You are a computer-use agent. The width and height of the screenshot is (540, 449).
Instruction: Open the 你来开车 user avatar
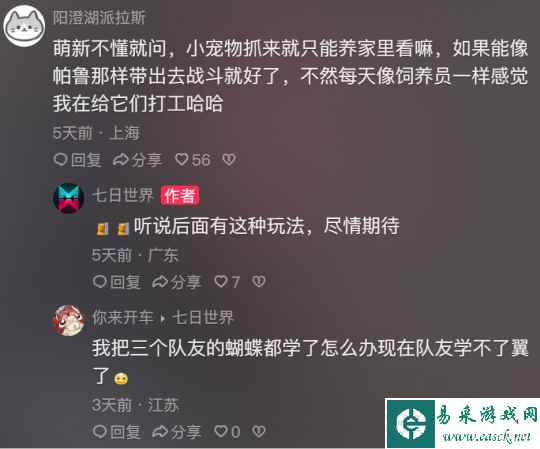point(69,320)
